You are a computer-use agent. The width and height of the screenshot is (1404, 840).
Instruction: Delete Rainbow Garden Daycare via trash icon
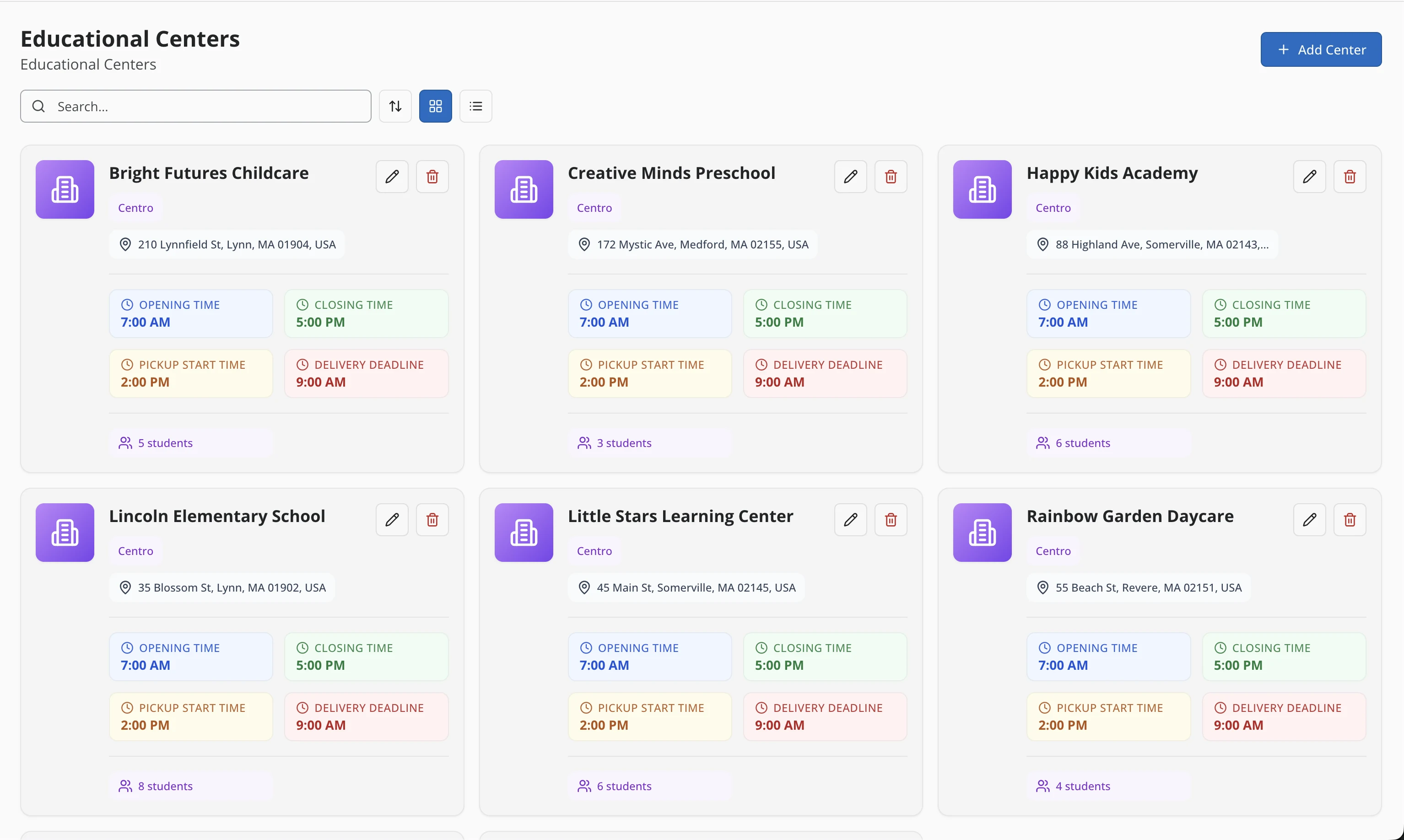point(1350,520)
